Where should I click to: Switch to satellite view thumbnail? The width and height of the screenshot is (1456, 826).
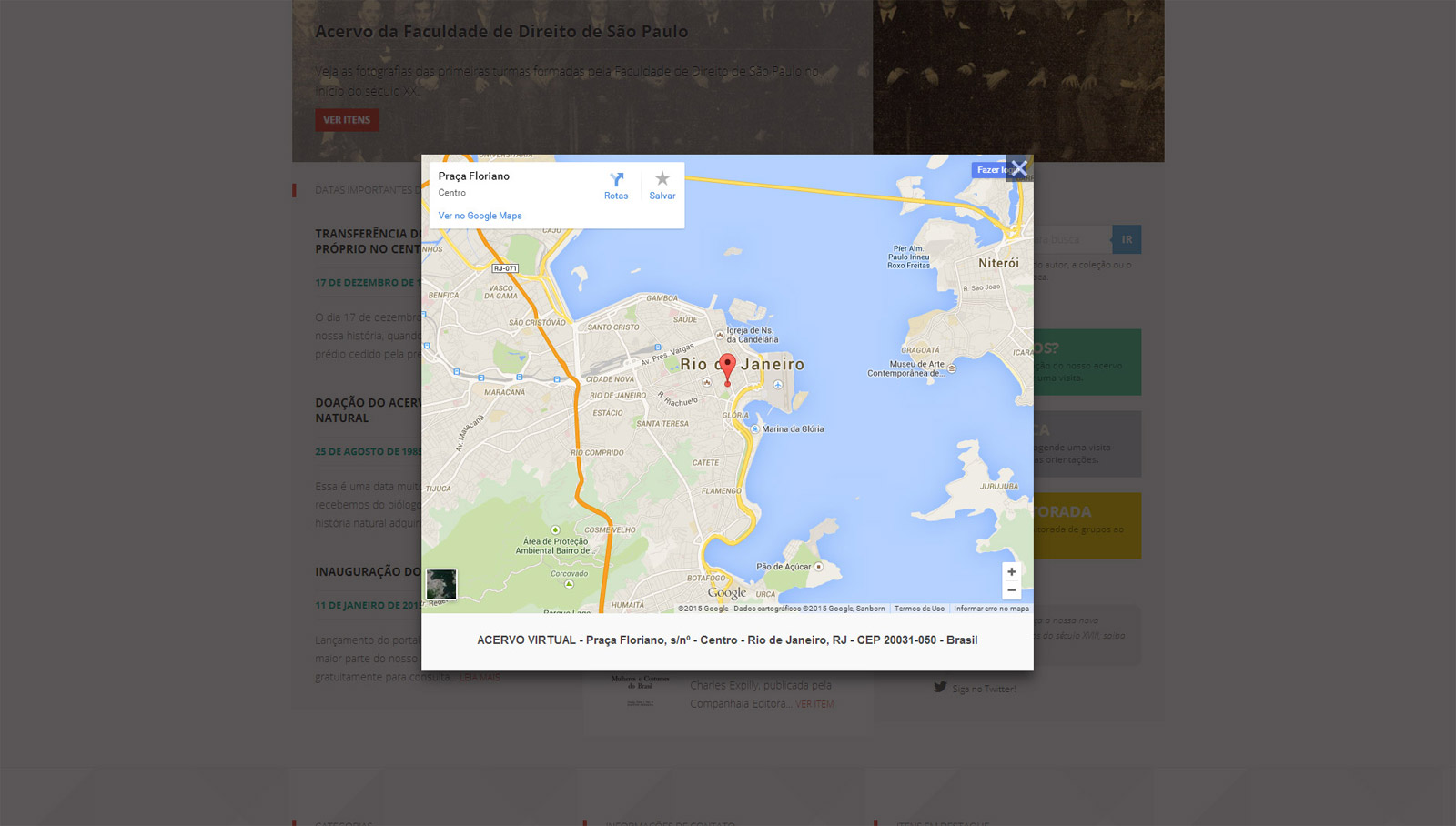coord(441,584)
